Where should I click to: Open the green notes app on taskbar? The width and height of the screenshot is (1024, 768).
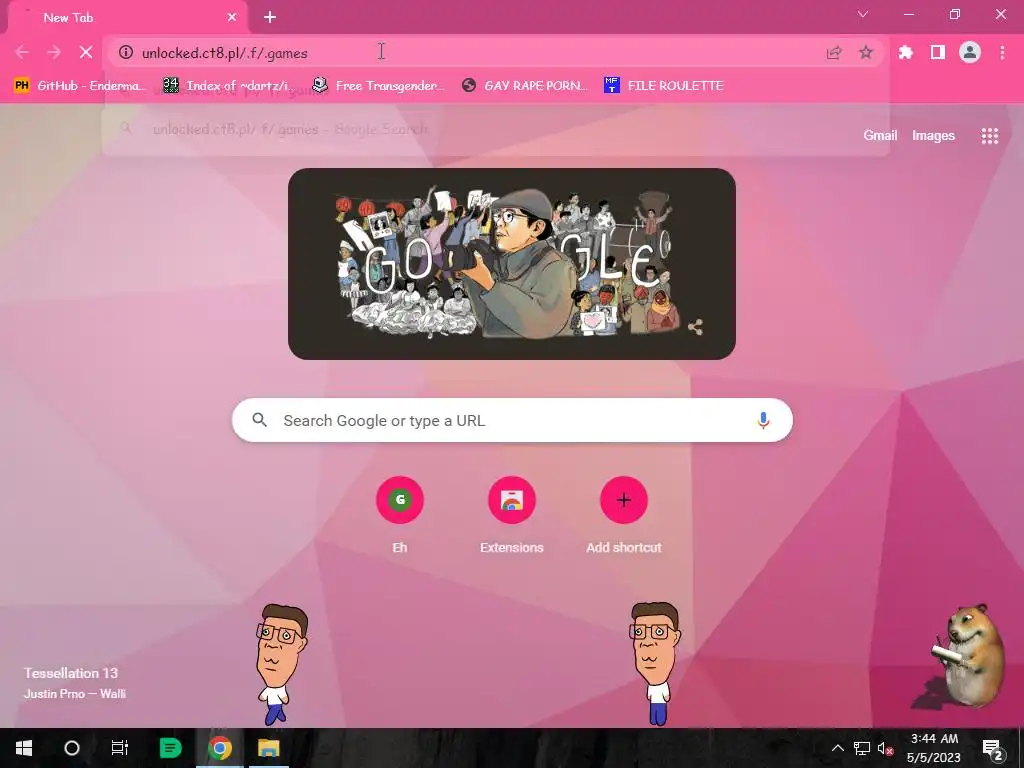[170, 748]
